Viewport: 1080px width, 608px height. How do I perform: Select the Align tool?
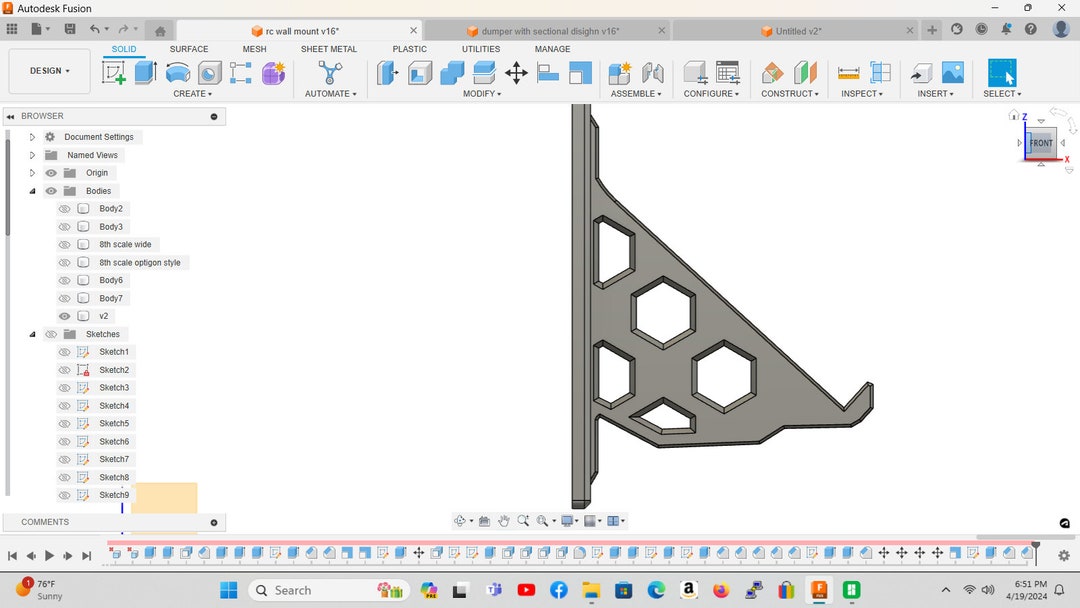coord(548,72)
